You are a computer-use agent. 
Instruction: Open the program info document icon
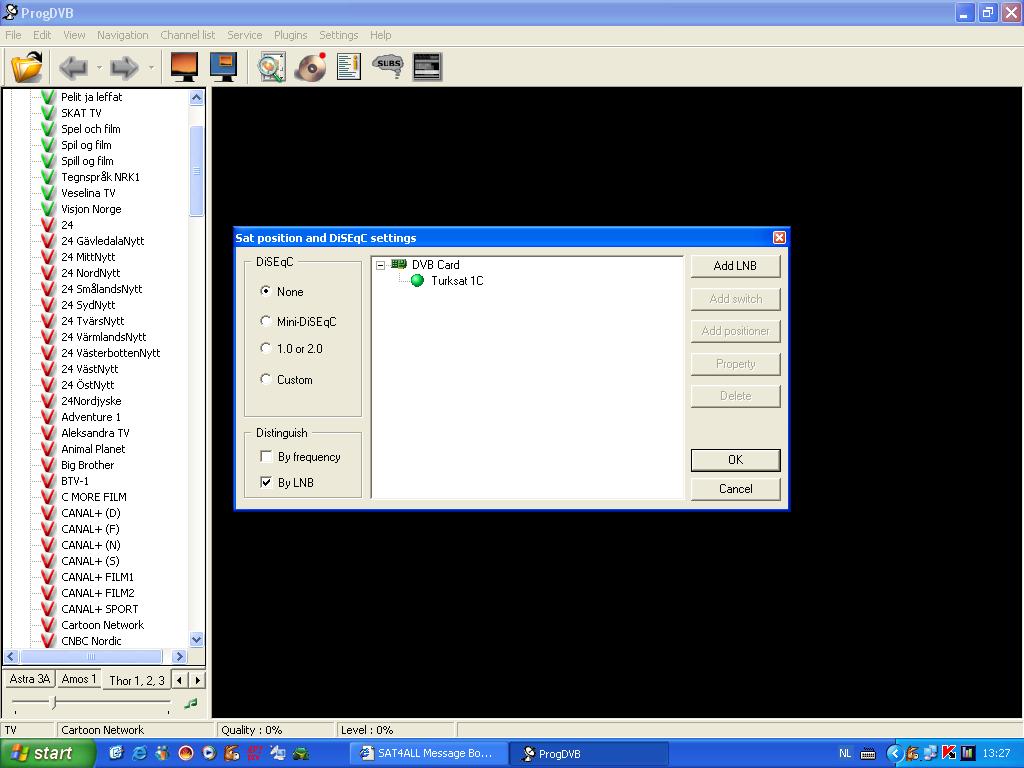(349, 67)
